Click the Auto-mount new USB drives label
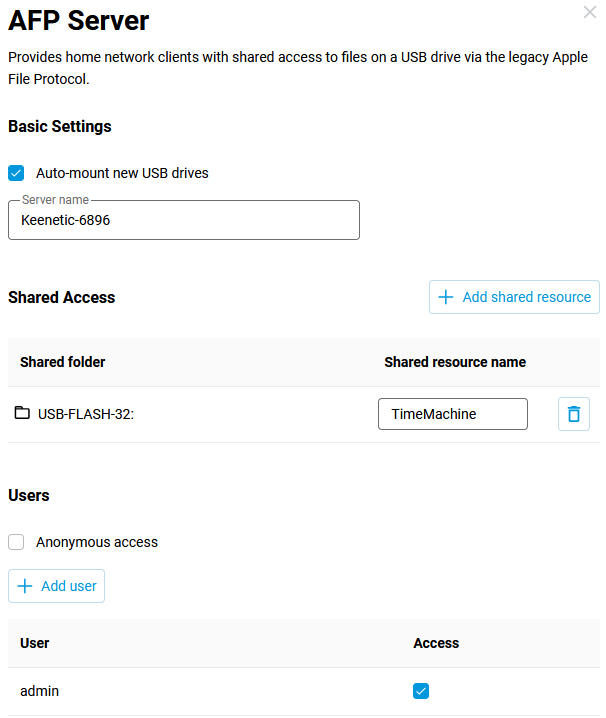 [122, 173]
